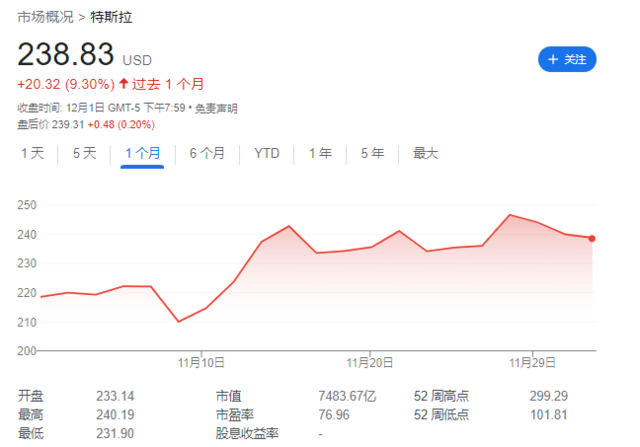Switch to the 5年 time range tab
The width and height of the screenshot is (640, 447).
coord(372,153)
